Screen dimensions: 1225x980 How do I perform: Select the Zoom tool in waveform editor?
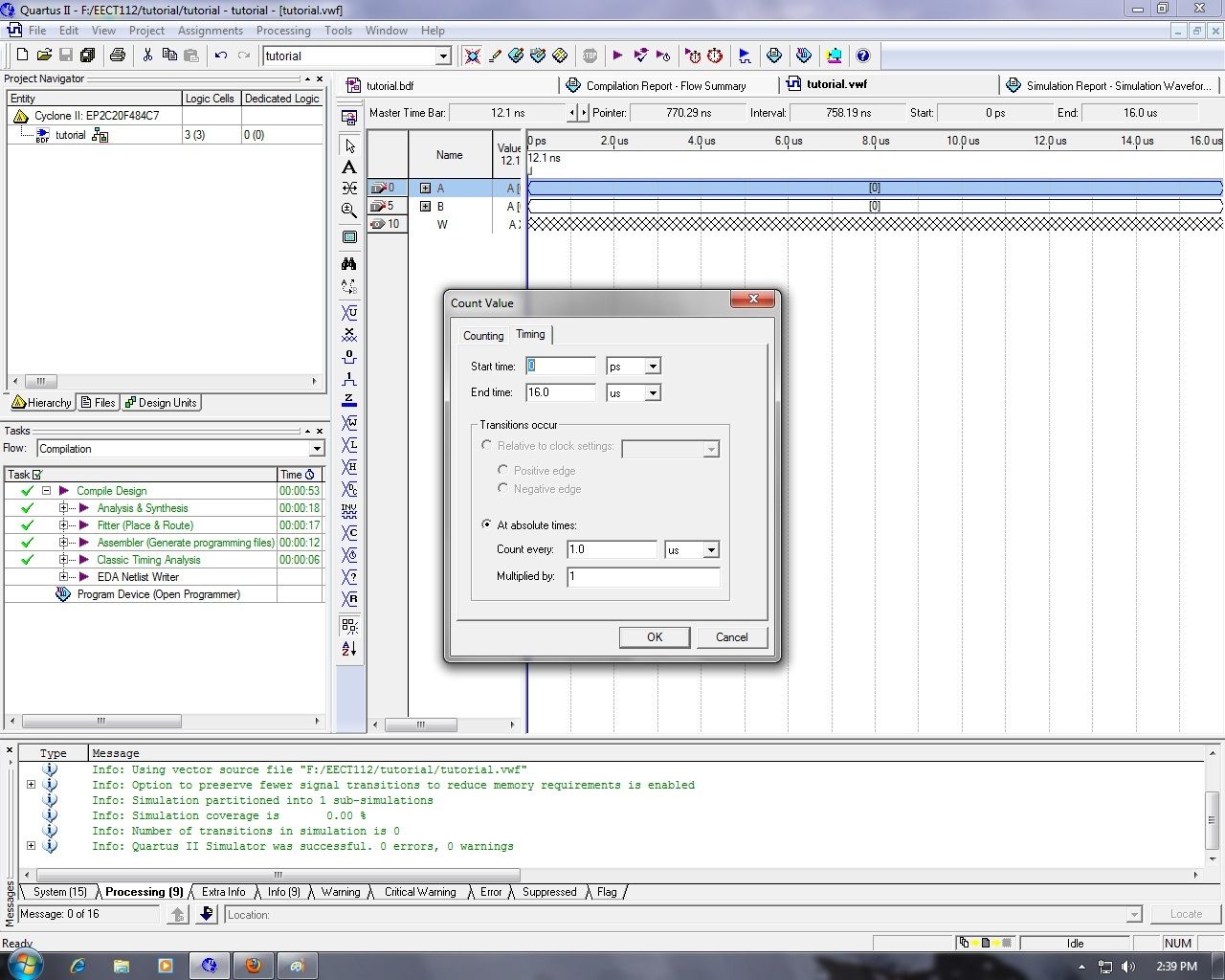349,212
